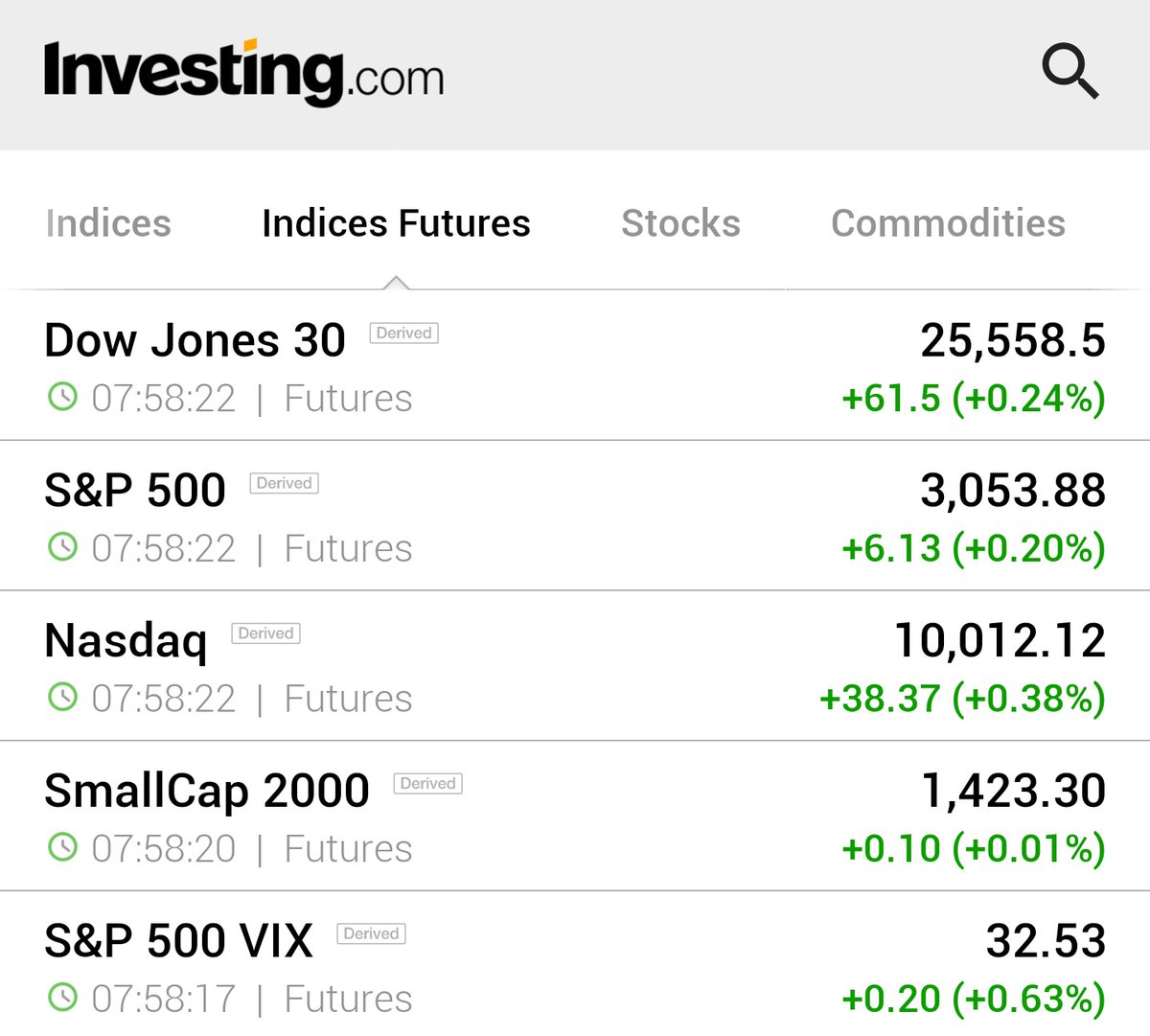This screenshot has height=1036, width=1150.
Task: Open the Dow Jones 30 futures link
Action: click(x=195, y=341)
